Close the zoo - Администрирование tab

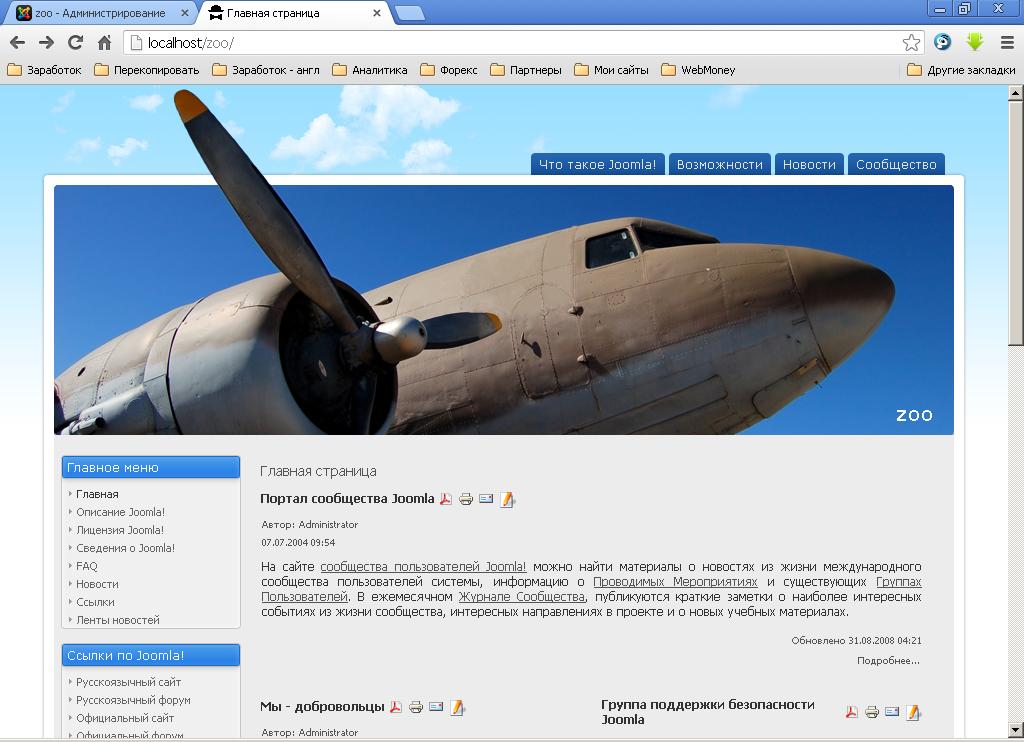[185, 13]
